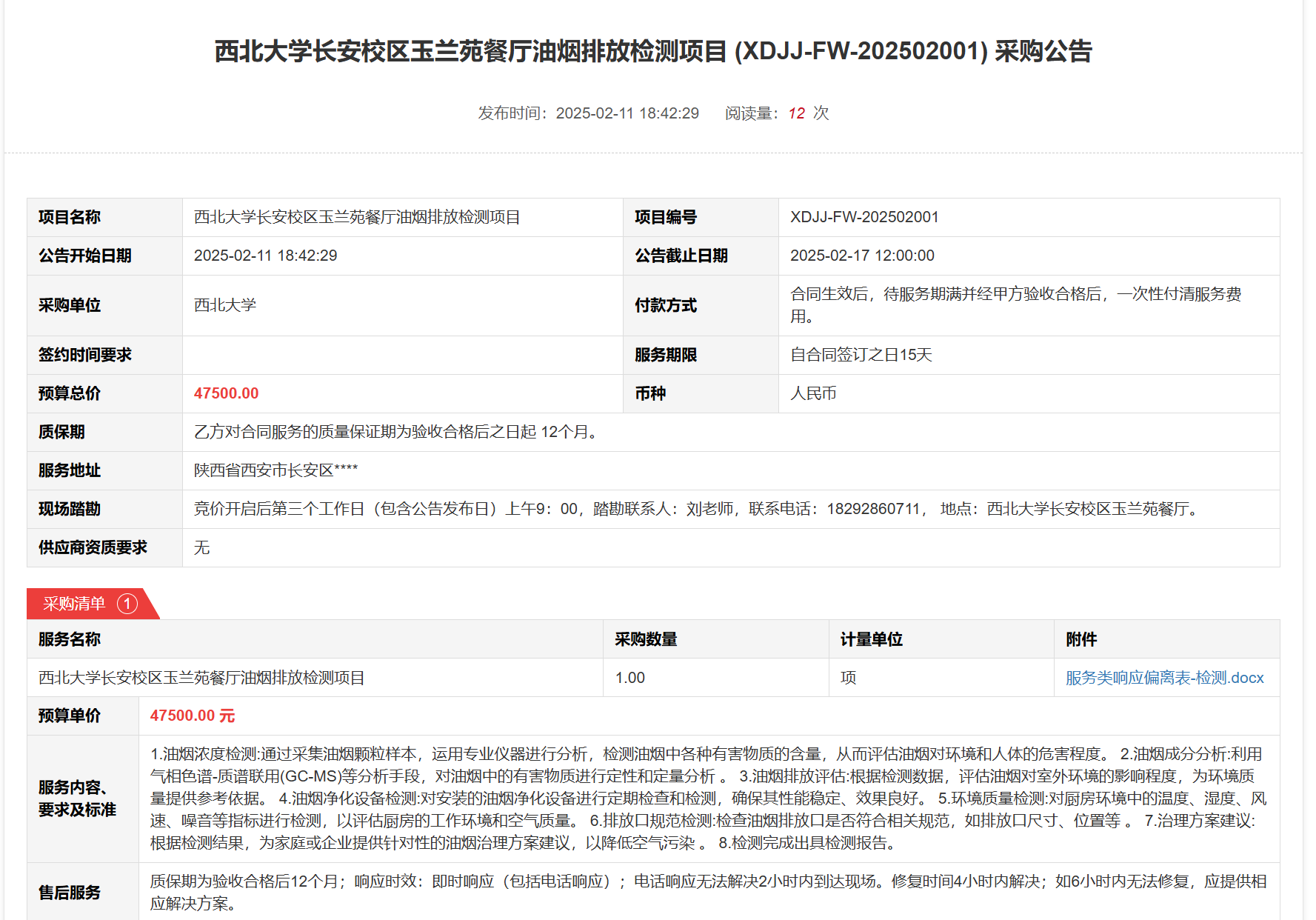Click the circled number 1 badge
Viewport: 1316px width, 920px height.
tap(127, 604)
